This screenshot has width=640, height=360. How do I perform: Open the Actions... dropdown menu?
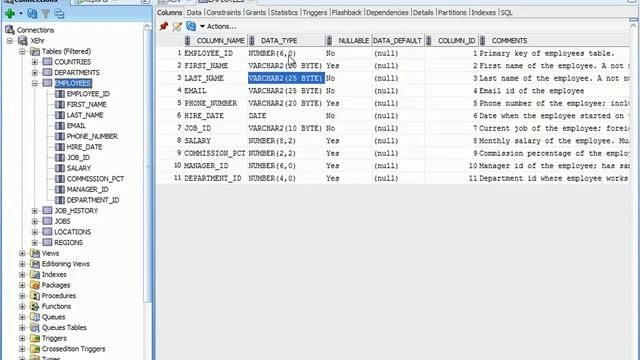218,27
